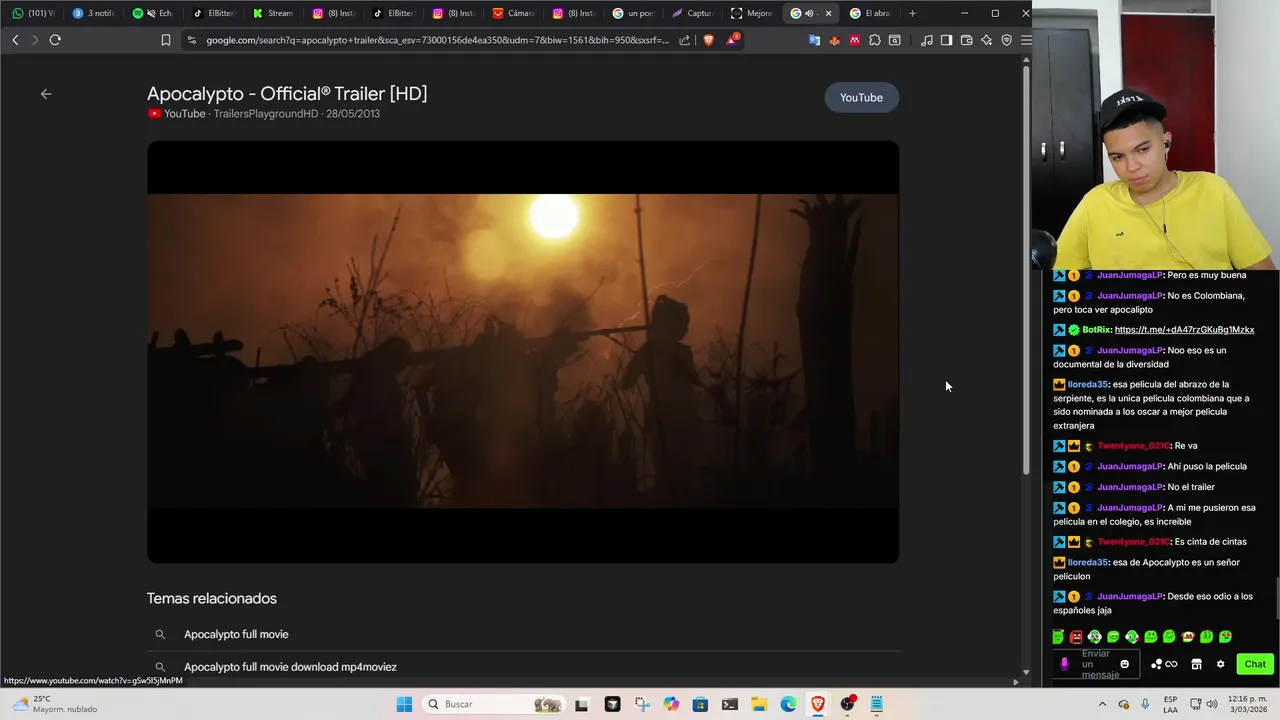This screenshot has width=1280, height=720.
Task: Open the Terminal app from the taskbar
Action: pyautogui.click(x=730, y=704)
